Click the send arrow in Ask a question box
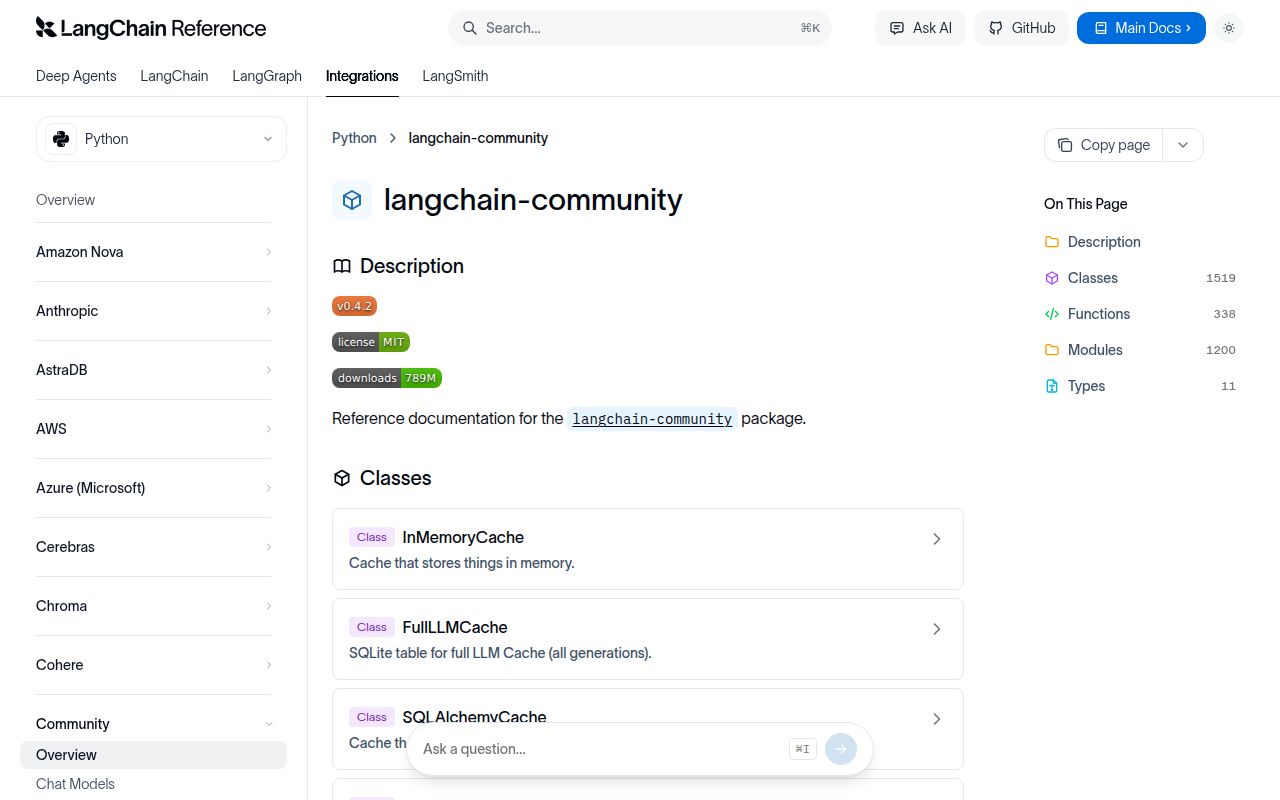 click(x=841, y=749)
